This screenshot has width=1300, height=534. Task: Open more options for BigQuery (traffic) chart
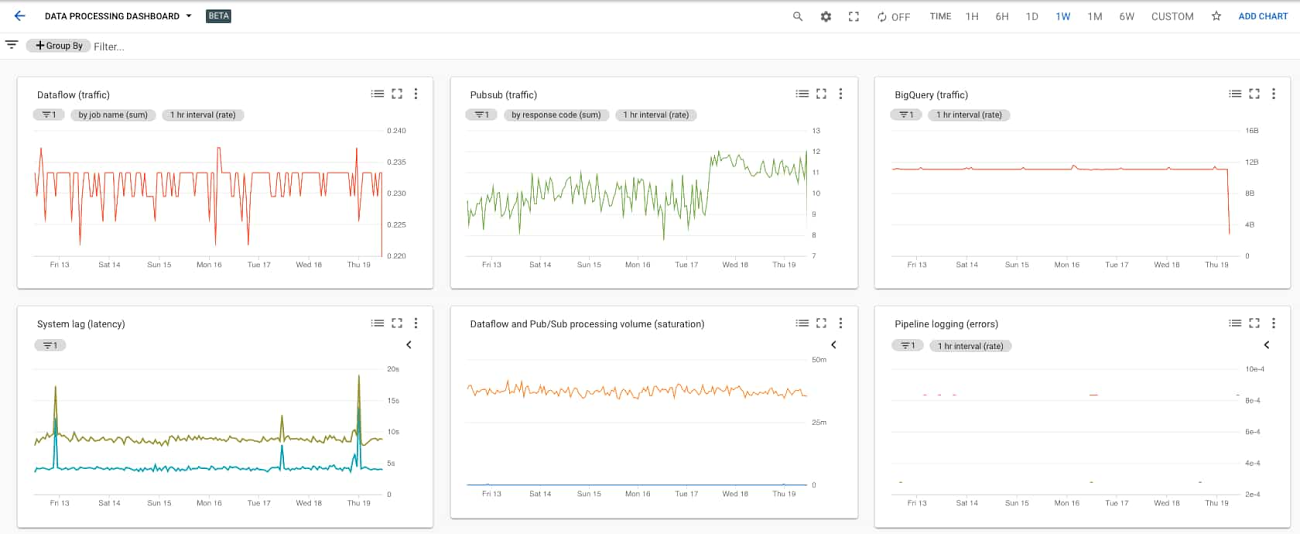(x=1273, y=94)
